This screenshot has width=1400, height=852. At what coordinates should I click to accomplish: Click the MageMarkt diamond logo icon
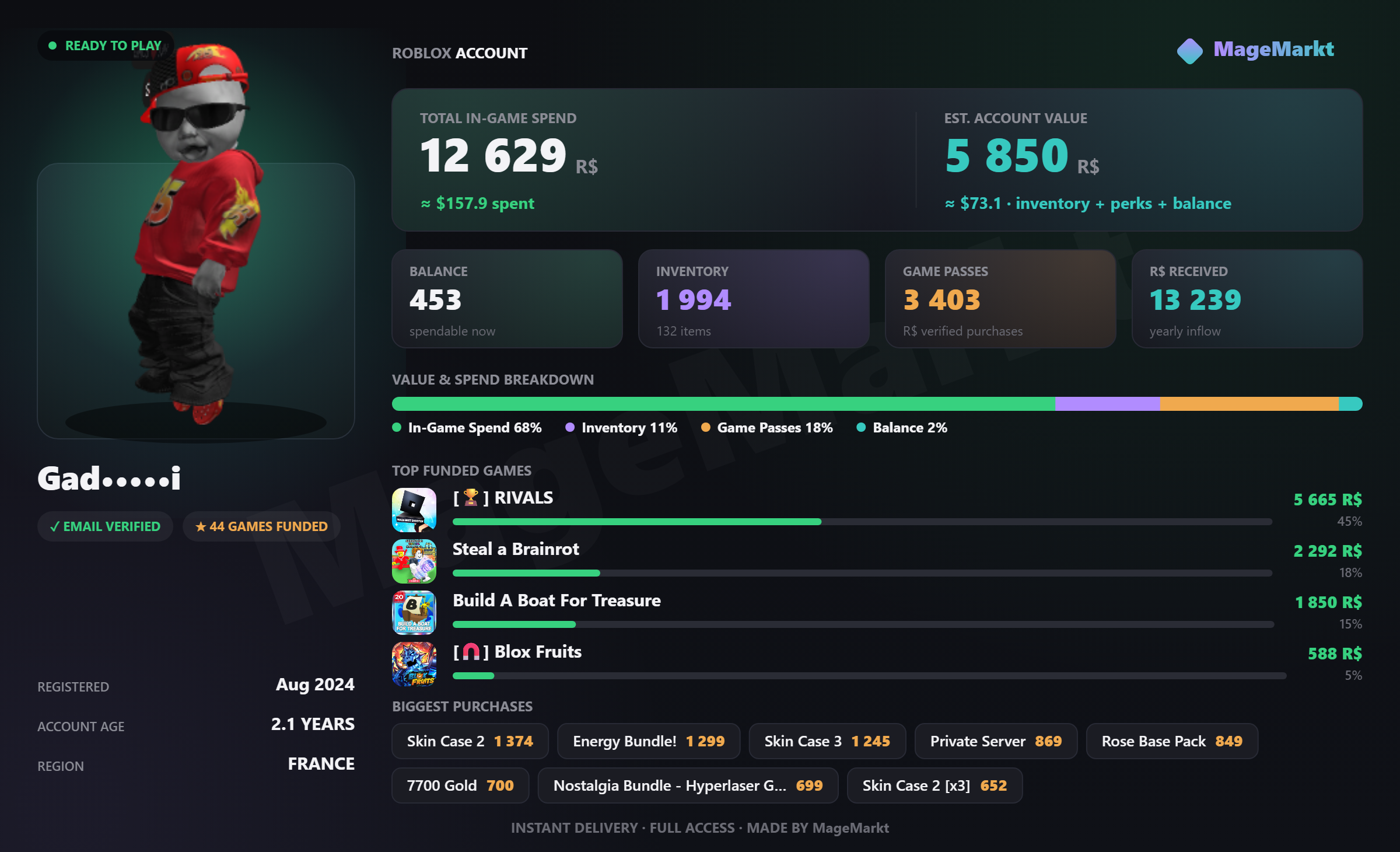click(1190, 51)
